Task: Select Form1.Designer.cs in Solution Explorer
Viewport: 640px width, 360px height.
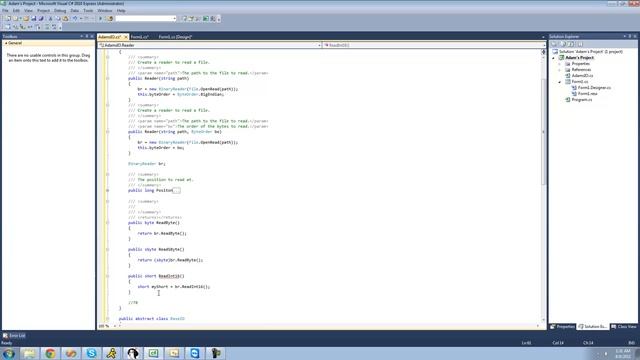Action: [594, 88]
